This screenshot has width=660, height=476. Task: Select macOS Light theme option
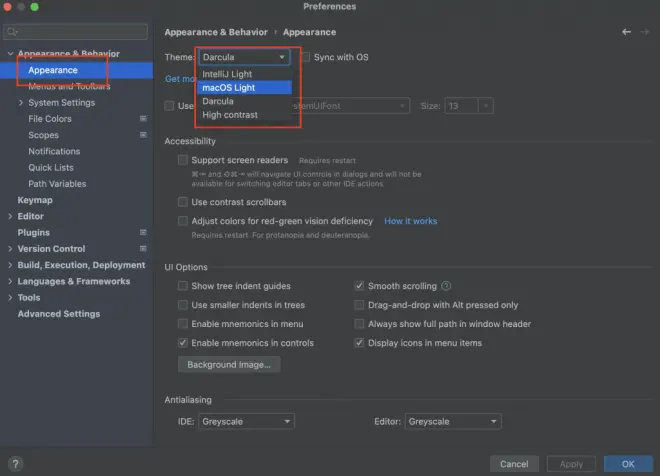point(244,88)
